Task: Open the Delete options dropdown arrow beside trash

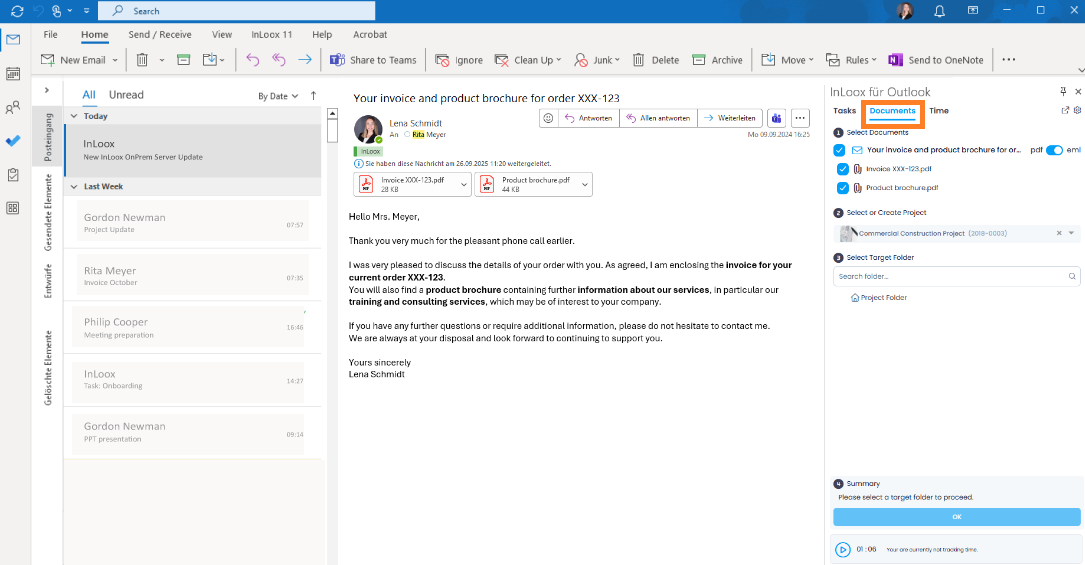Action: pos(162,60)
